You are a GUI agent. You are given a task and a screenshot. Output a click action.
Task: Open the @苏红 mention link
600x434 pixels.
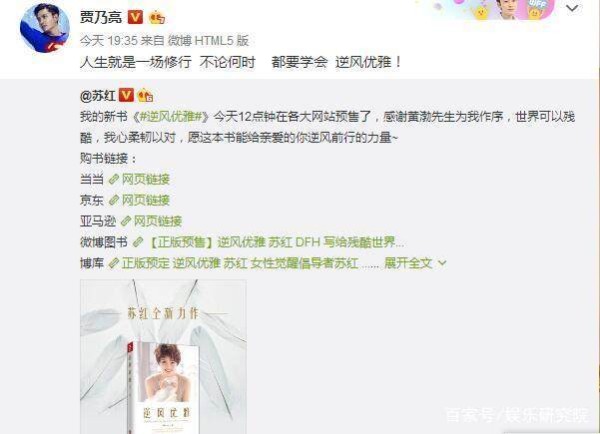coord(98,96)
